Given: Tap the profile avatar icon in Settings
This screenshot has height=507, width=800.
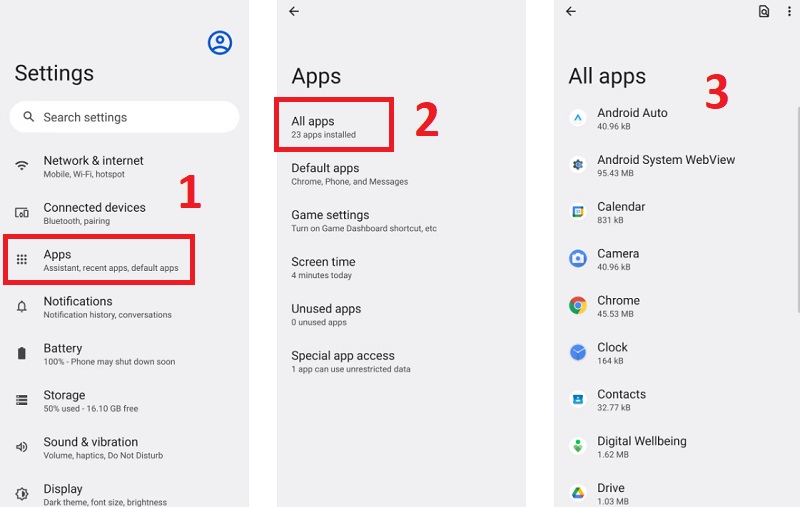Looking at the screenshot, I should point(219,42).
